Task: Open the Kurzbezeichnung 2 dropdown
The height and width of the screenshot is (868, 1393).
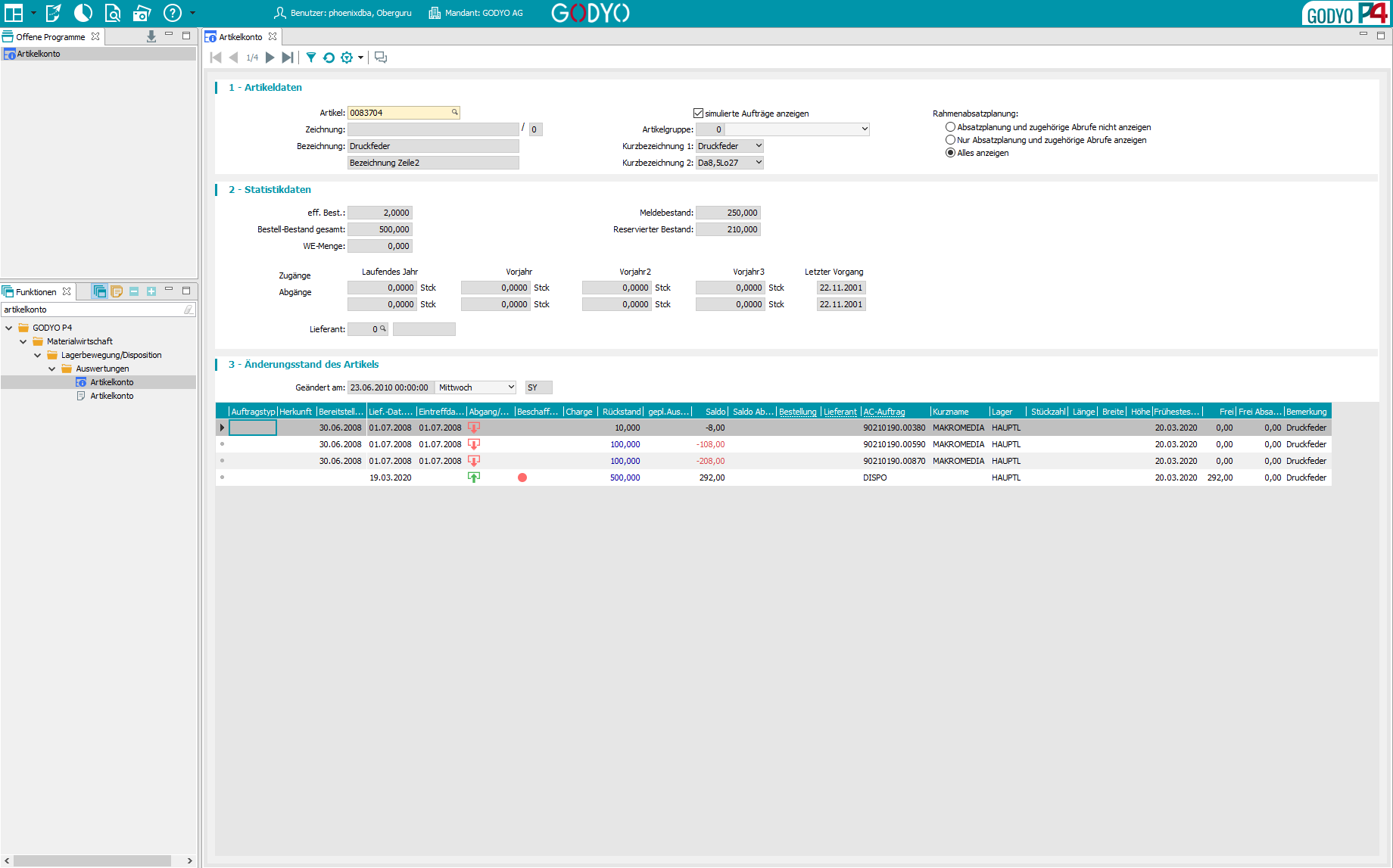Action: click(x=759, y=163)
